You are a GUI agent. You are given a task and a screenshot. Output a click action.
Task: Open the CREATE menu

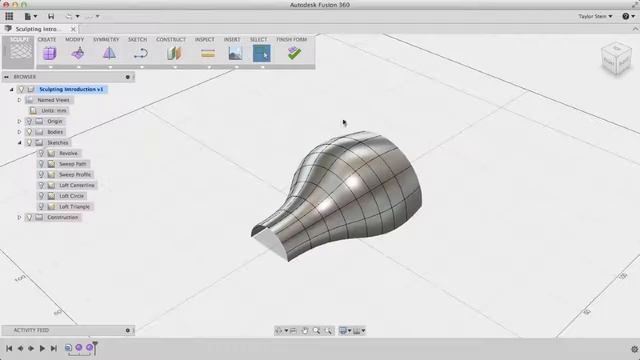[x=47, y=40]
